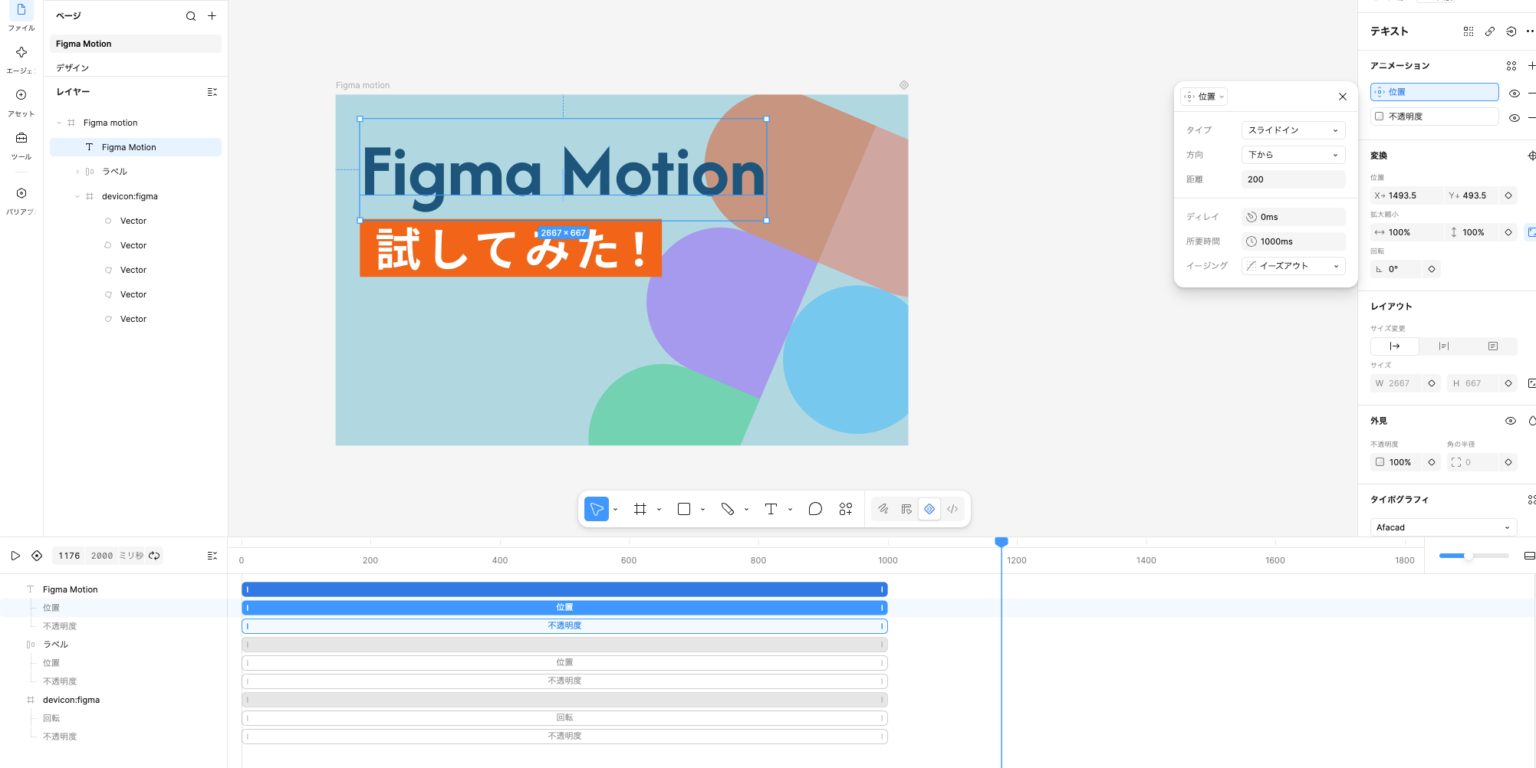Select 位置 track bar of Figma Motion

click(564, 607)
